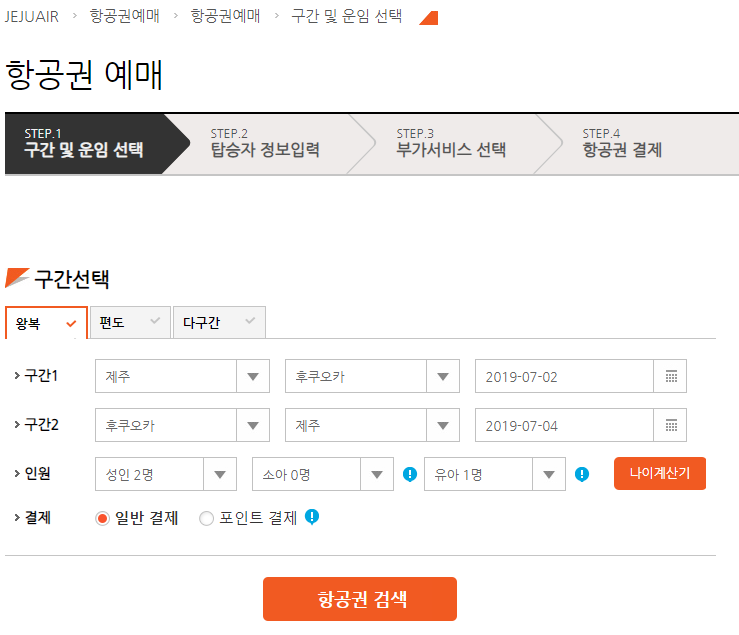Click the 구간1 row label
The width and height of the screenshot is (739, 635).
pos(41,376)
